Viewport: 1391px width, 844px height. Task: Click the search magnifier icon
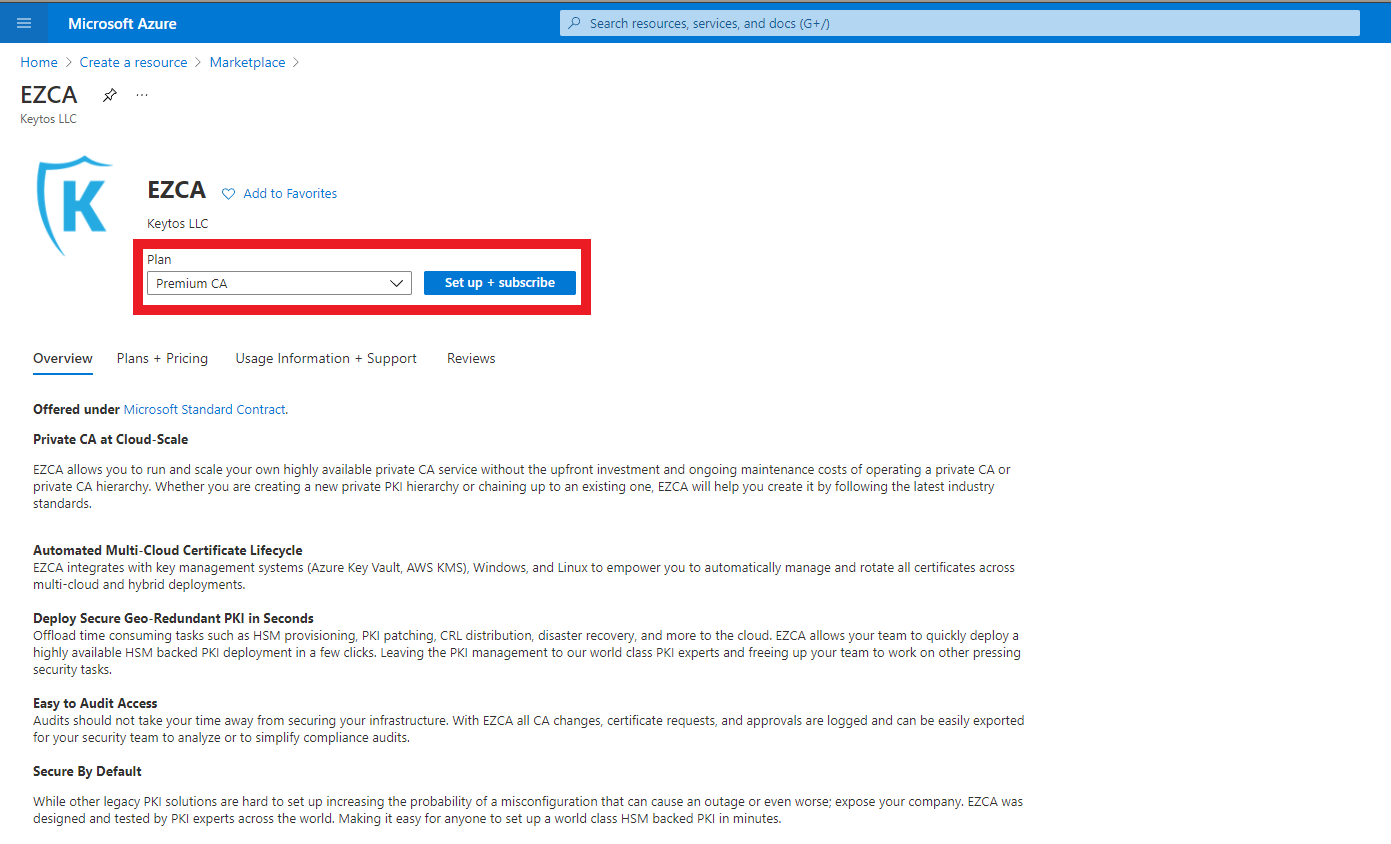pos(574,23)
